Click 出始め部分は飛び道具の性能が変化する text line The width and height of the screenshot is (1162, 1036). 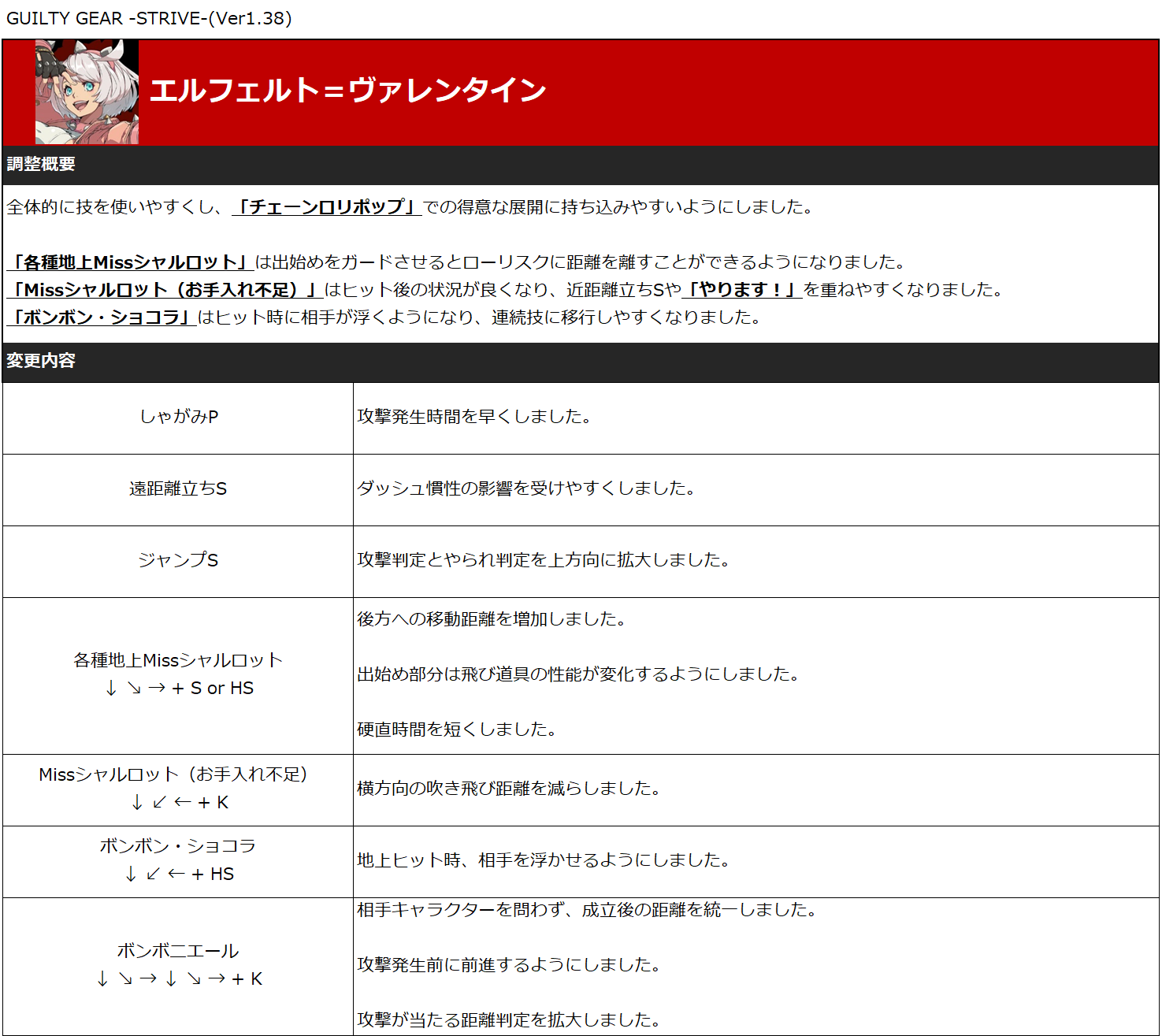point(578,674)
